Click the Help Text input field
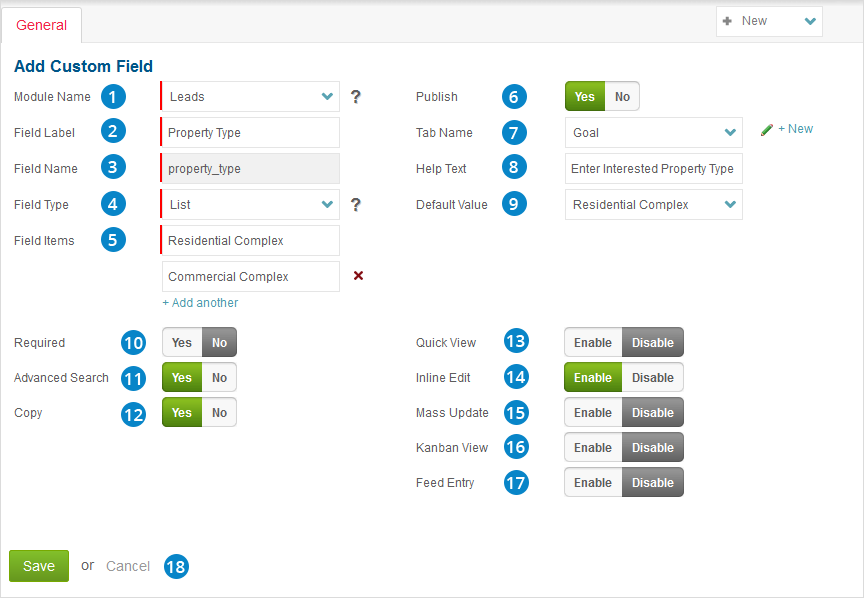This screenshot has width=864, height=598. click(x=654, y=169)
